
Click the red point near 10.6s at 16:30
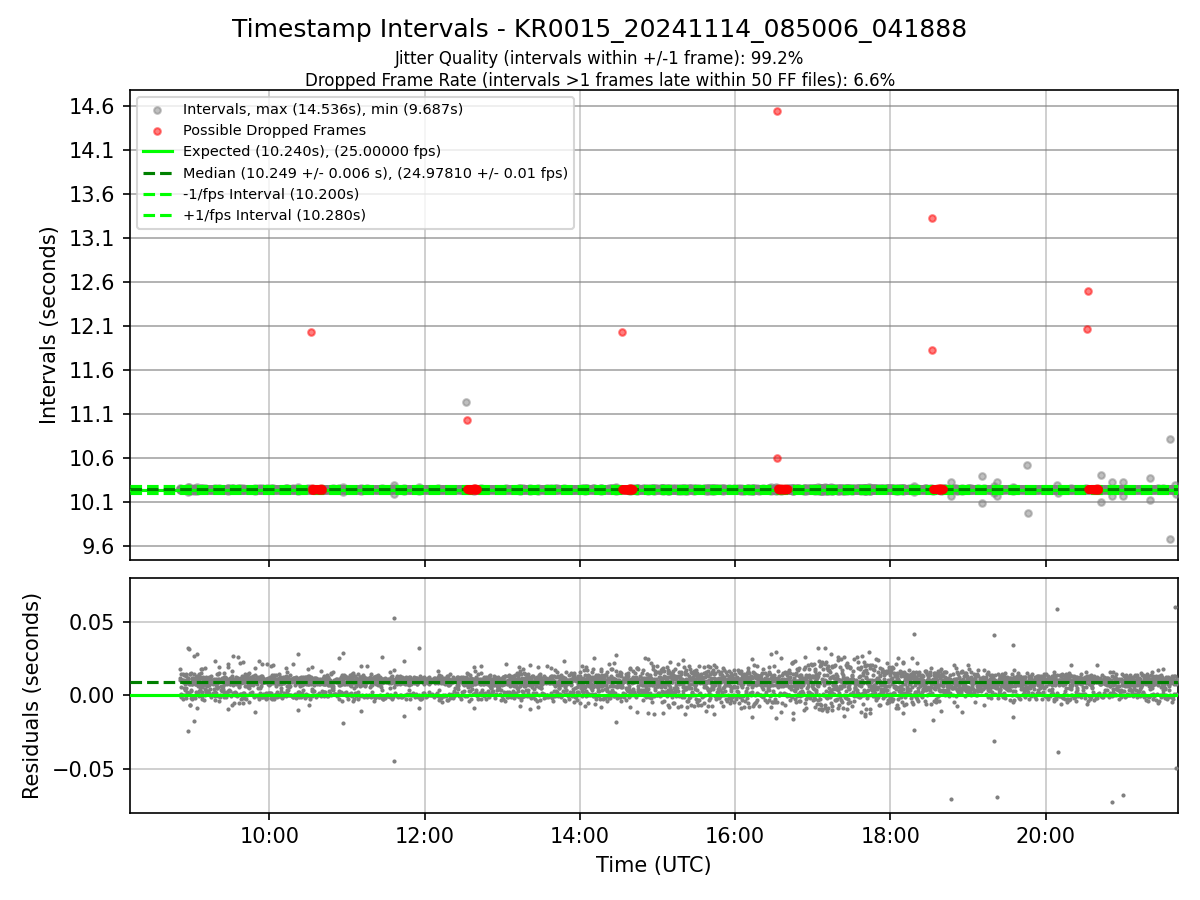coord(777,458)
